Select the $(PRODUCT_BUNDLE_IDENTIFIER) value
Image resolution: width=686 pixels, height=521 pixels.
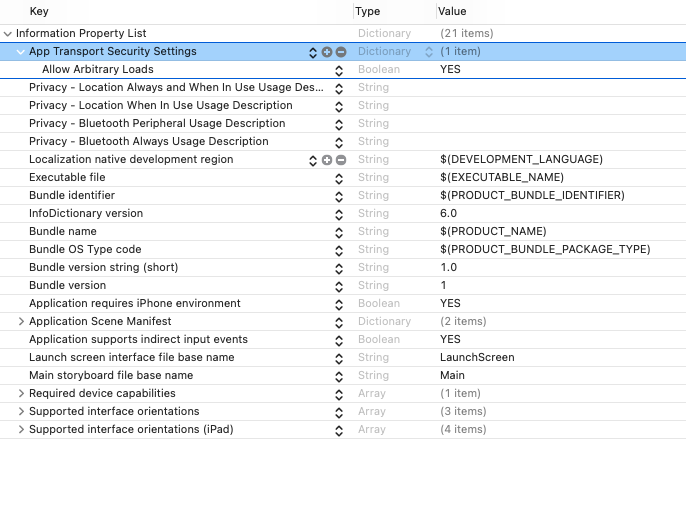pyautogui.click(x=532, y=196)
